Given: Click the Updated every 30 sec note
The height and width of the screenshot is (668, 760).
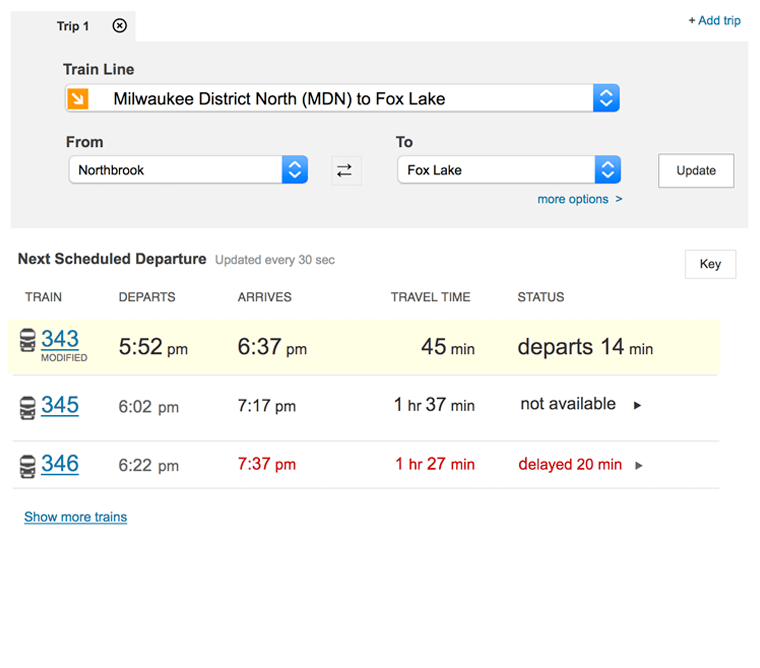Looking at the screenshot, I should click(275, 260).
